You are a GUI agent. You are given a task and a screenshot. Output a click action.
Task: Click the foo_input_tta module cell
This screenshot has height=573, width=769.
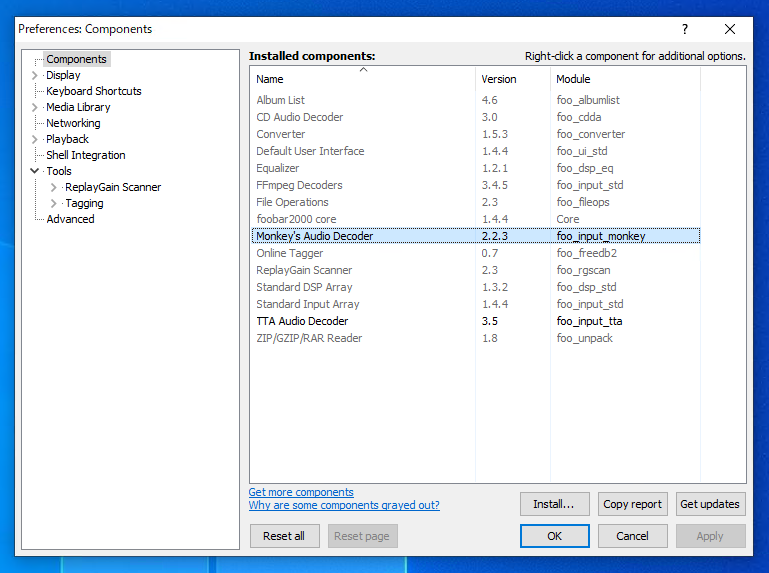coord(589,321)
